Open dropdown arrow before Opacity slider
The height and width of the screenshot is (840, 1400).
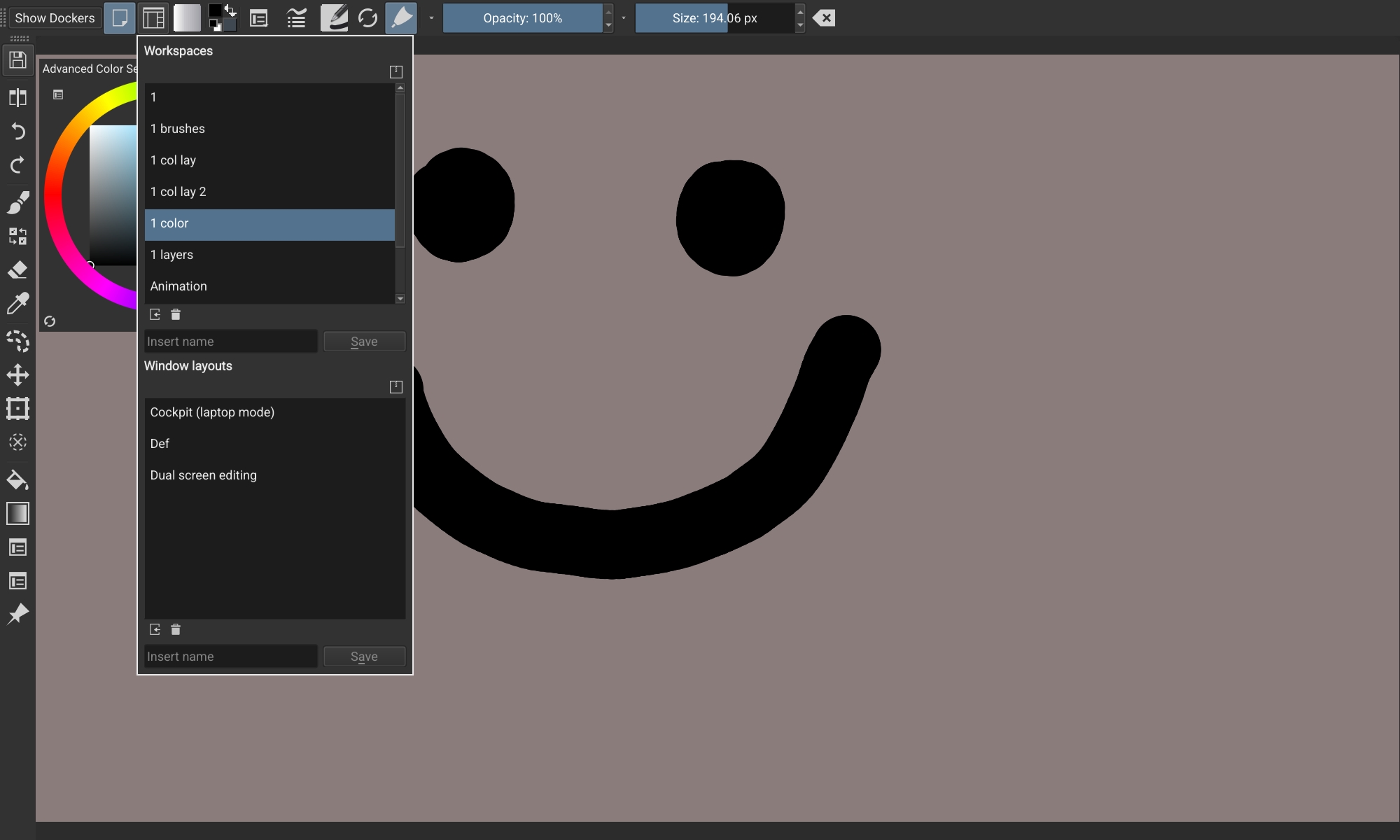click(431, 18)
